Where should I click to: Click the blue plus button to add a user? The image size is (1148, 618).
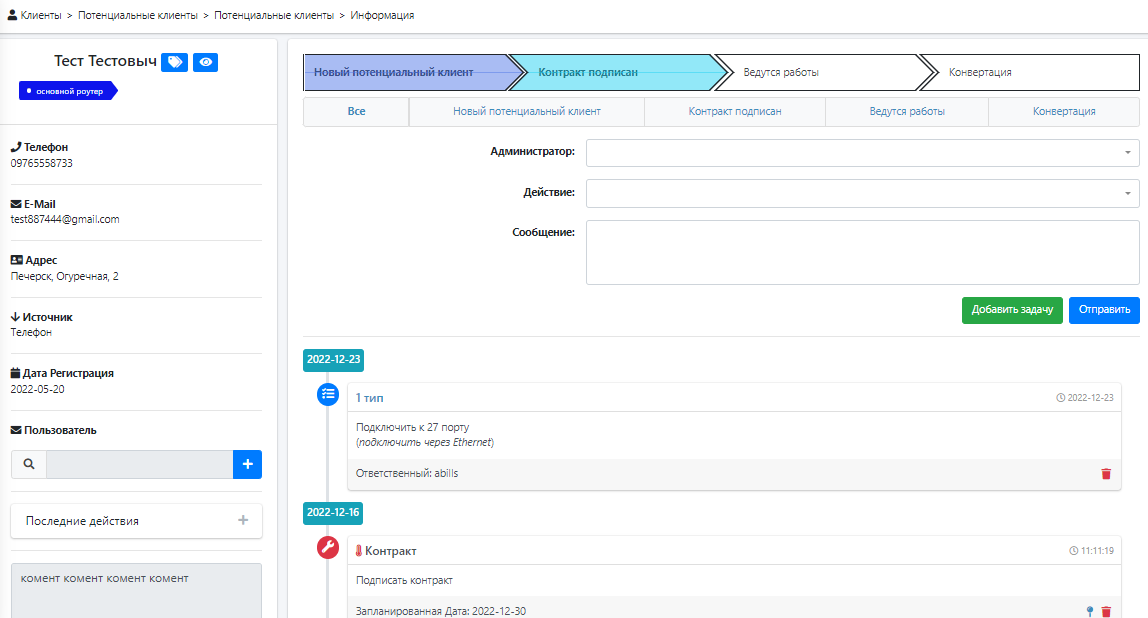click(247, 464)
